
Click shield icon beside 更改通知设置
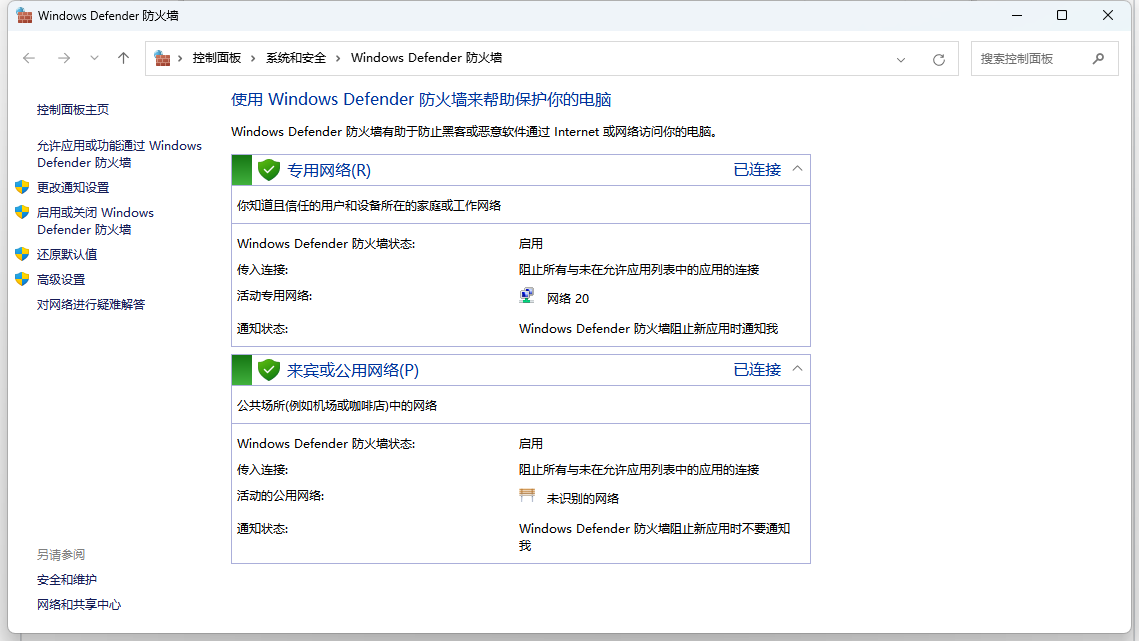[x=22, y=187]
